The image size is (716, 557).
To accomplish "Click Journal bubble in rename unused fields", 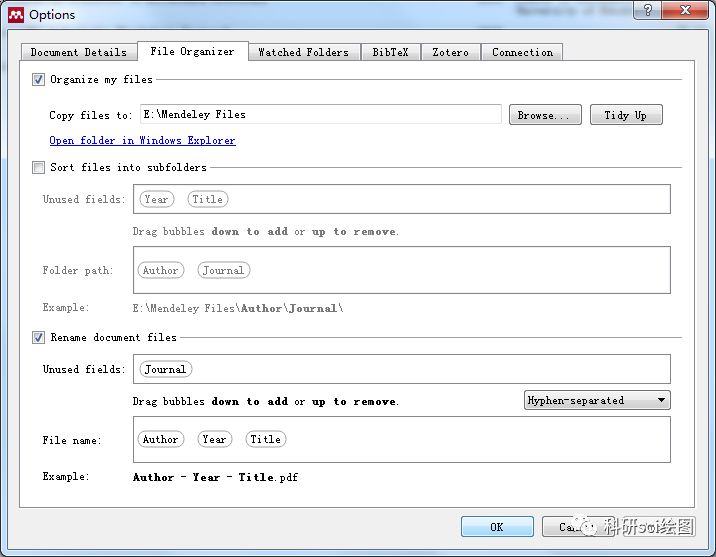I will click(166, 369).
